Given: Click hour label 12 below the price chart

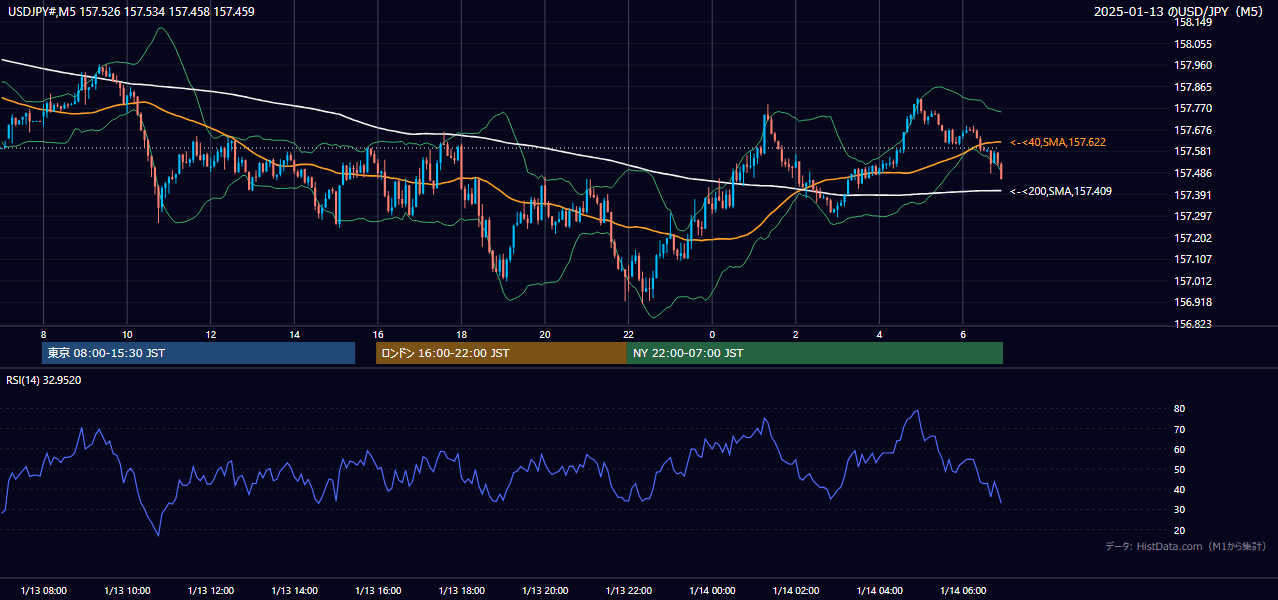Looking at the screenshot, I should pos(210,334).
